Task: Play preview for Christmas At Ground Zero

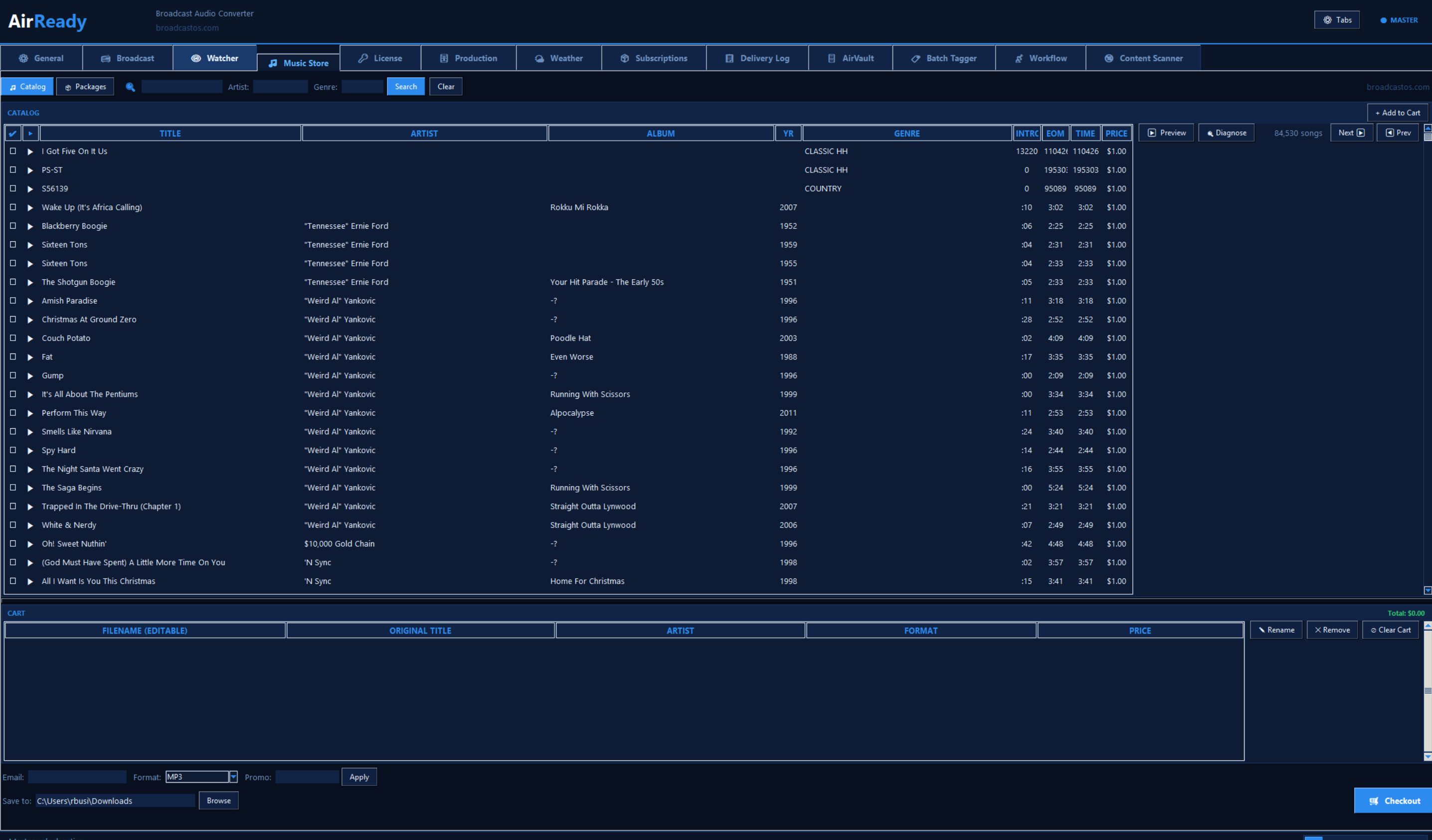Action: pos(30,320)
